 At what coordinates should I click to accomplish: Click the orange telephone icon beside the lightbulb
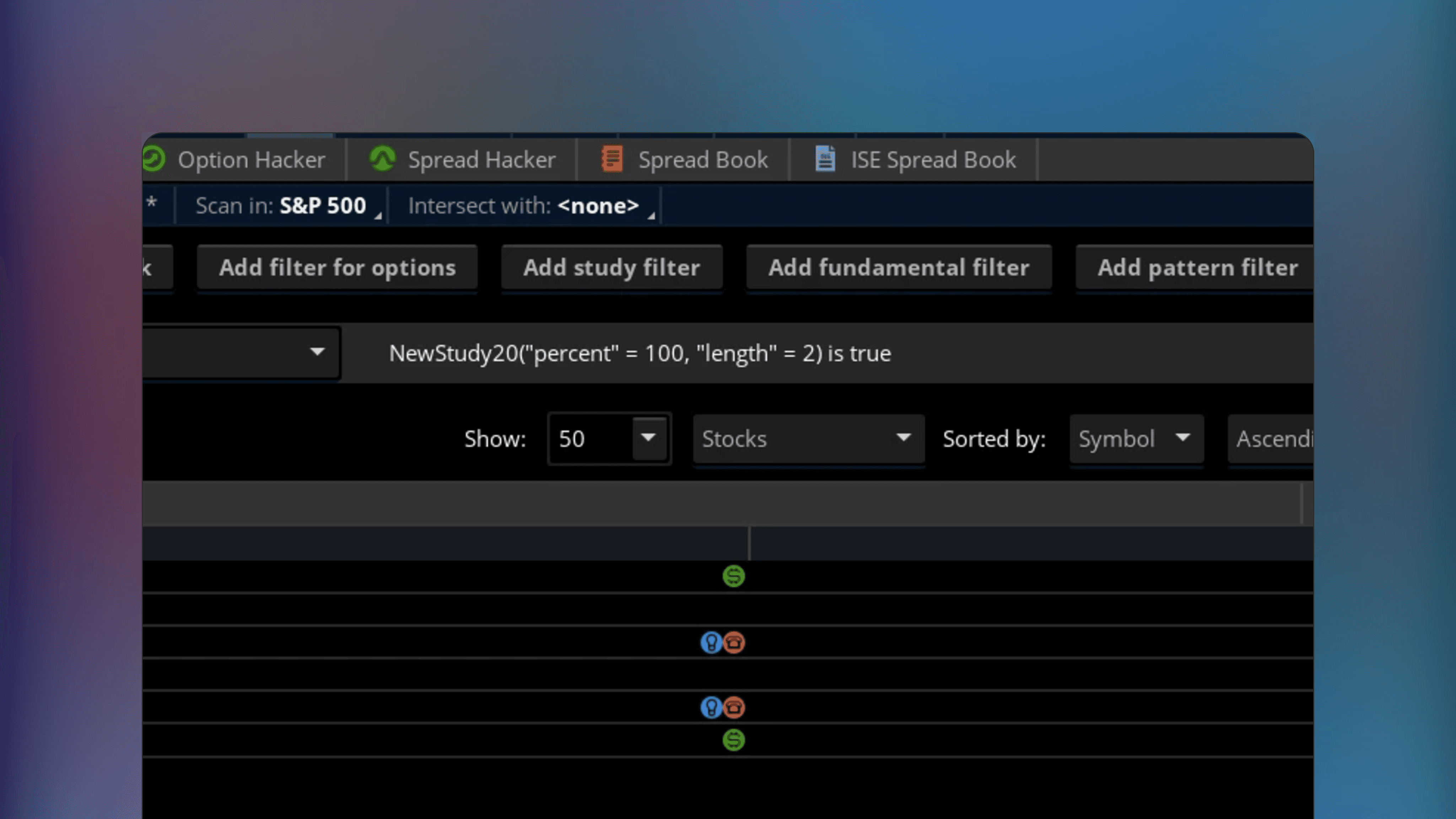click(734, 642)
